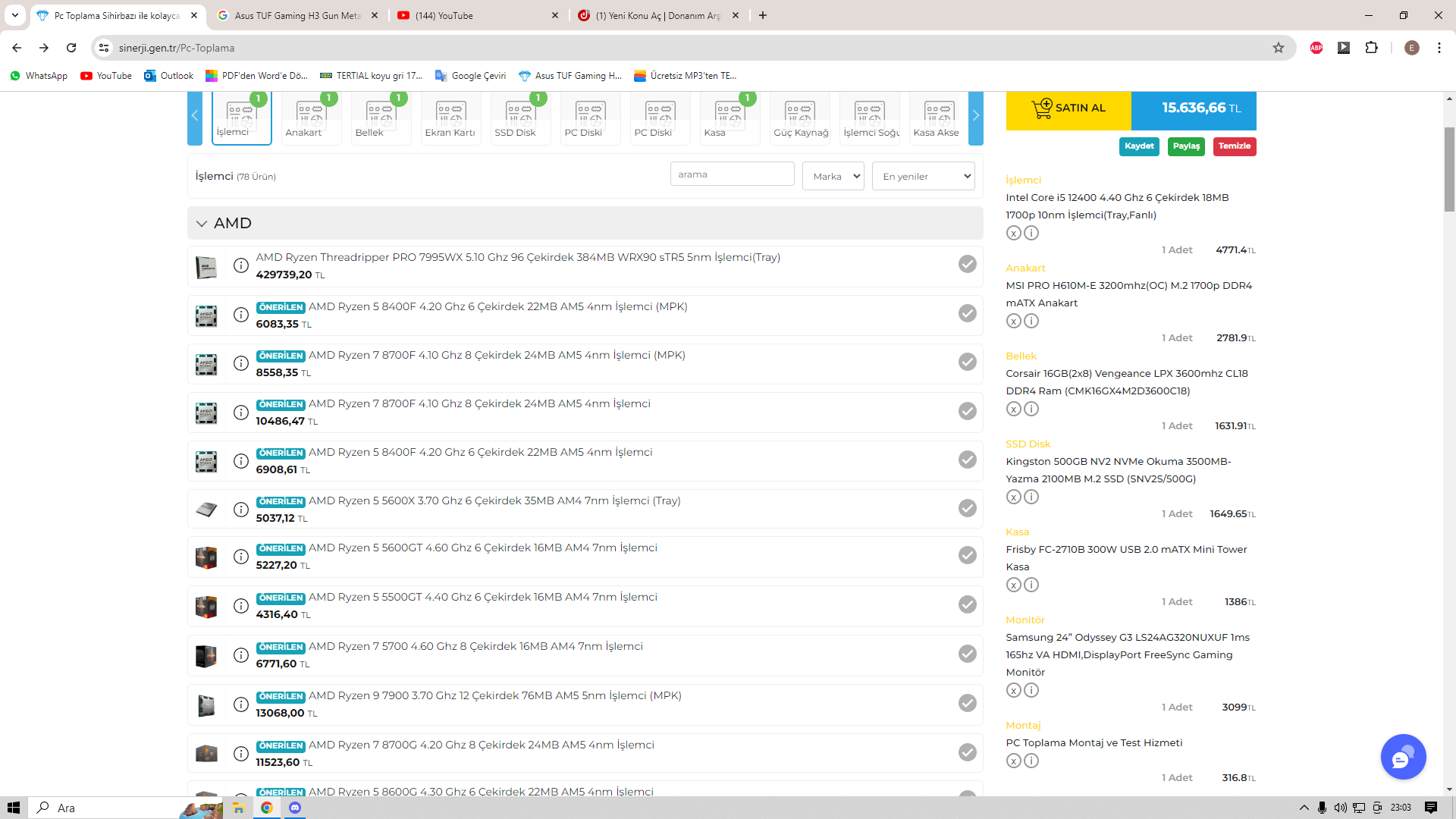The width and height of the screenshot is (1456, 819).
Task: Open the tab search dropdown arrow
Action: click(14, 15)
